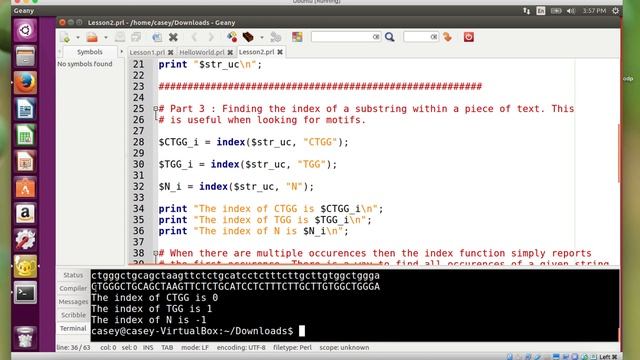Open the build options dropdown arrow
Screen dimensions: 640x360
(262, 37)
